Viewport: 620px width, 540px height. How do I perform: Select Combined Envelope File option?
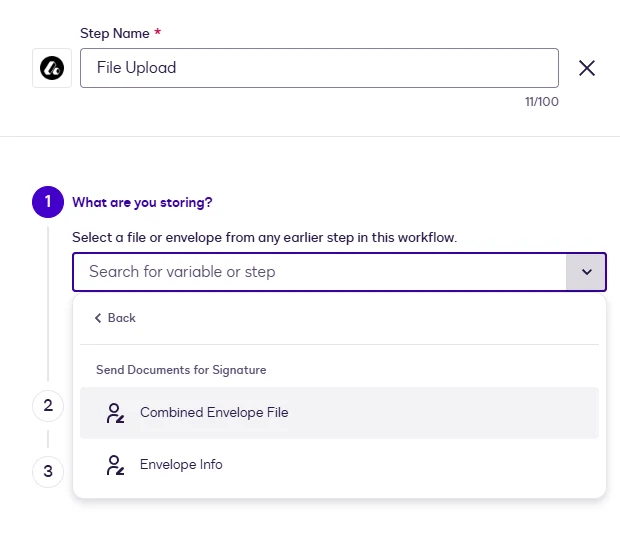click(339, 413)
